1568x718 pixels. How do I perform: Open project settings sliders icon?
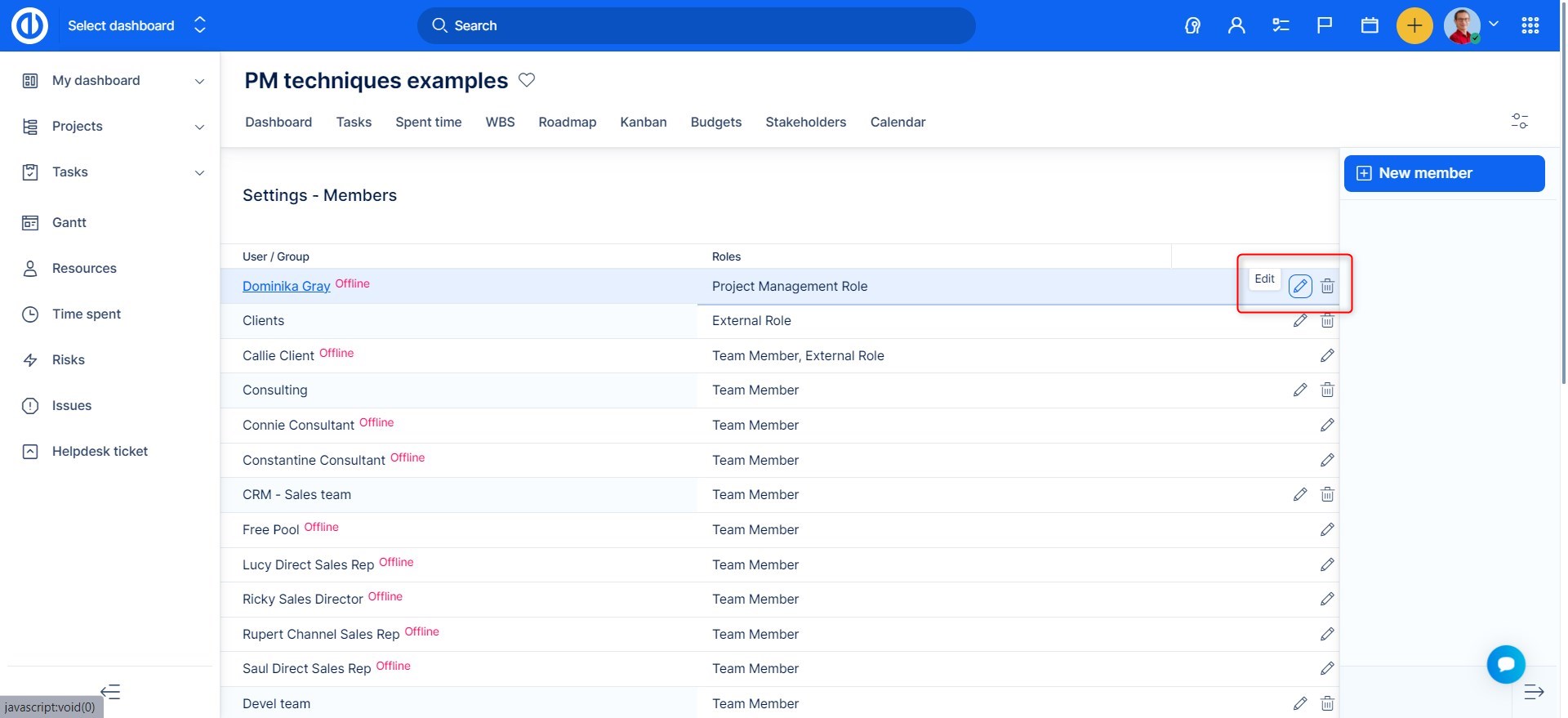click(x=1519, y=121)
